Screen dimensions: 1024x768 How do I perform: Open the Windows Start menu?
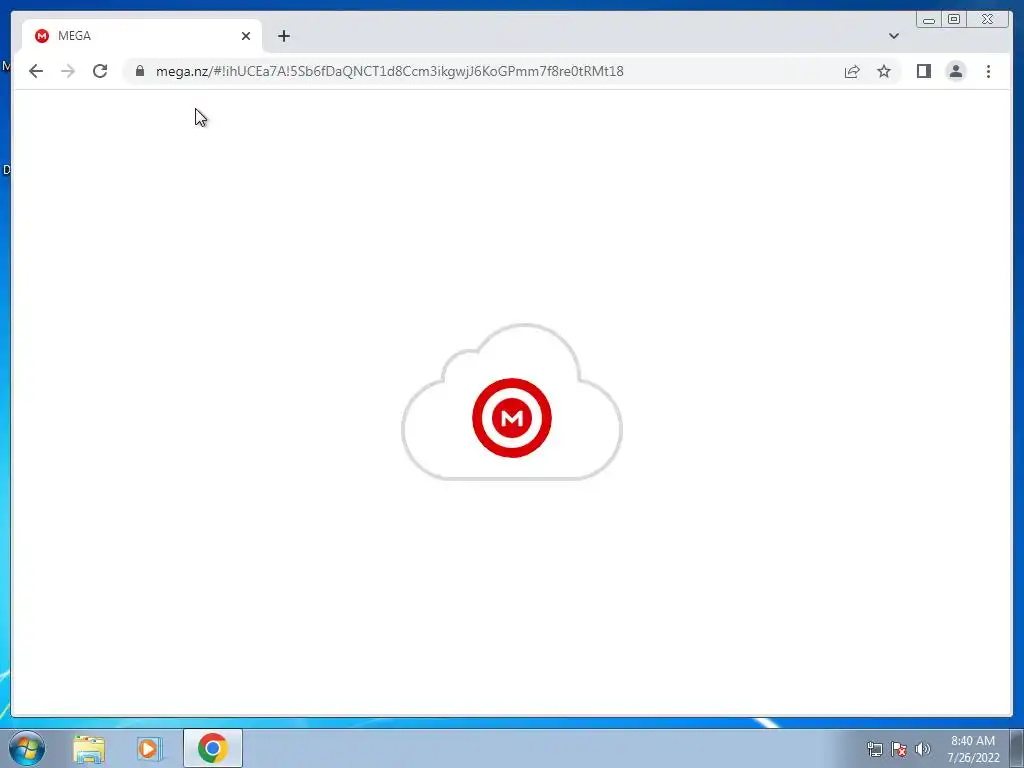(x=27, y=748)
